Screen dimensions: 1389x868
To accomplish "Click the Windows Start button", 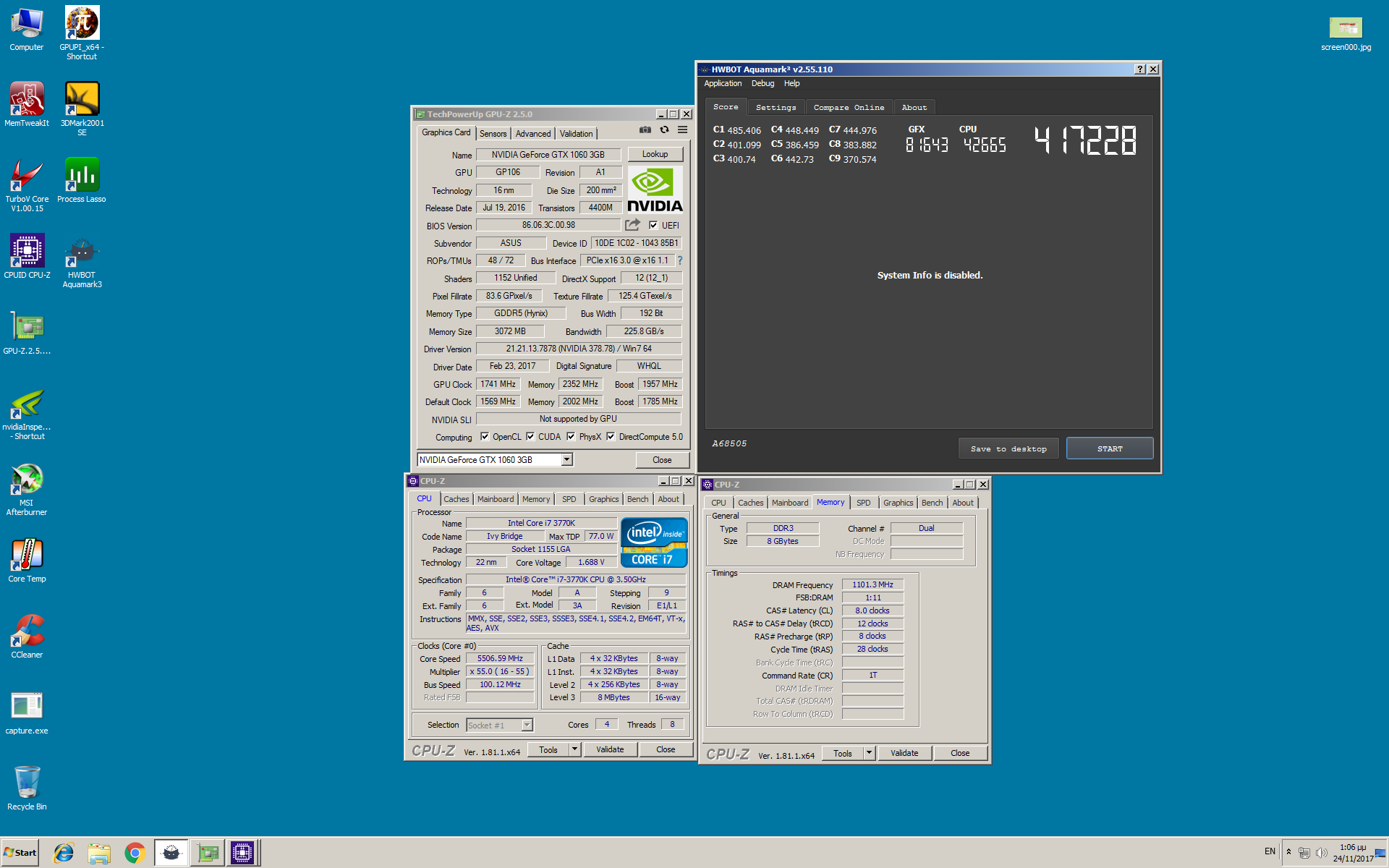I will pyautogui.click(x=20, y=853).
